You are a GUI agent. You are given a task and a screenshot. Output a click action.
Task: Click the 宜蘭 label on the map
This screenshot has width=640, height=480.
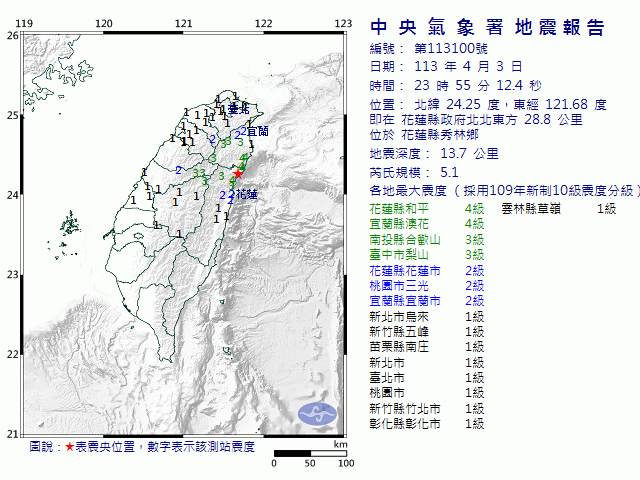(257, 131)
